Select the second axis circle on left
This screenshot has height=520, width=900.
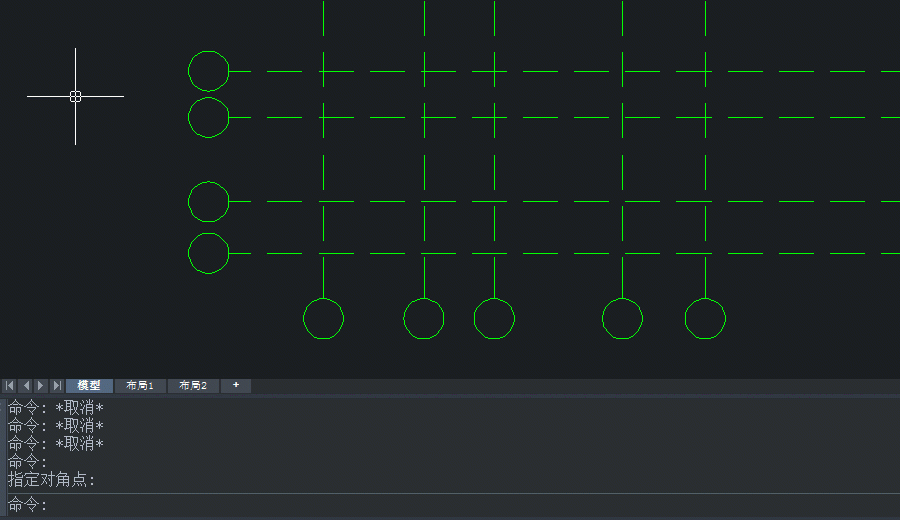[x=209, y=117]
